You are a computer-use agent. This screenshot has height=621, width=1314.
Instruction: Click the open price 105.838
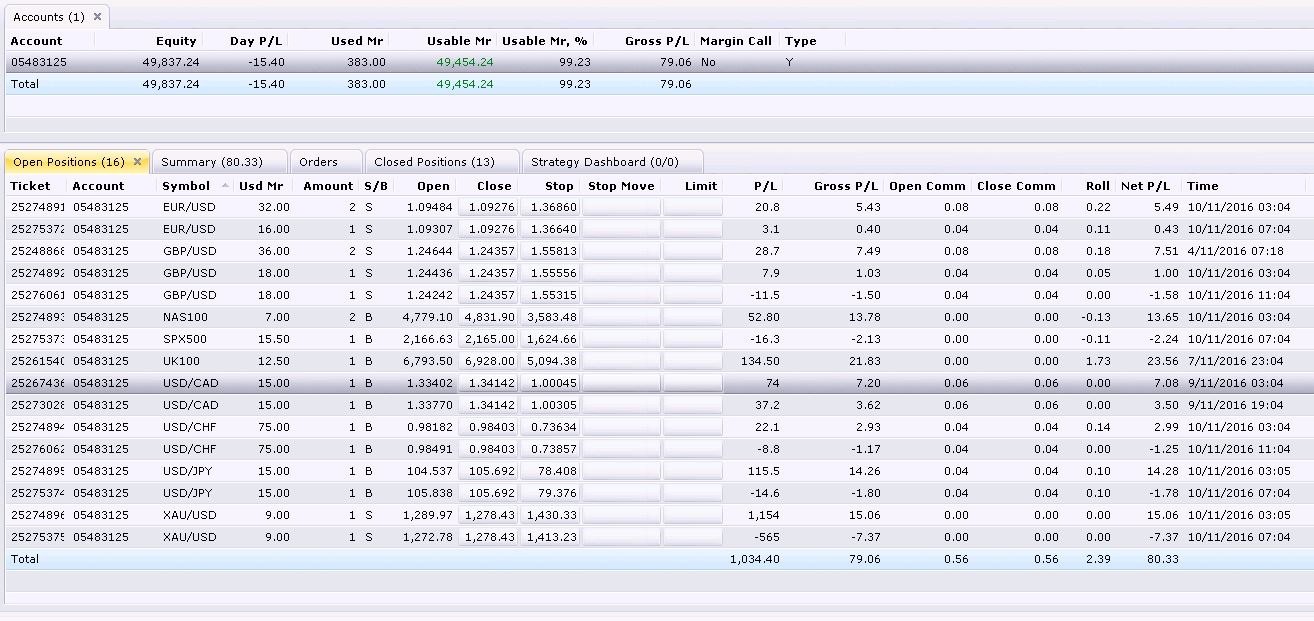coord(430,493)
